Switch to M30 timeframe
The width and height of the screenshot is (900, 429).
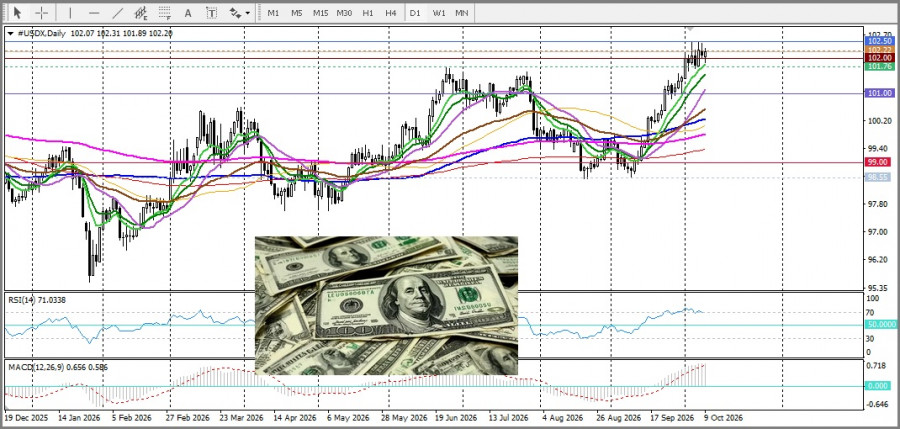coord(344,12)
